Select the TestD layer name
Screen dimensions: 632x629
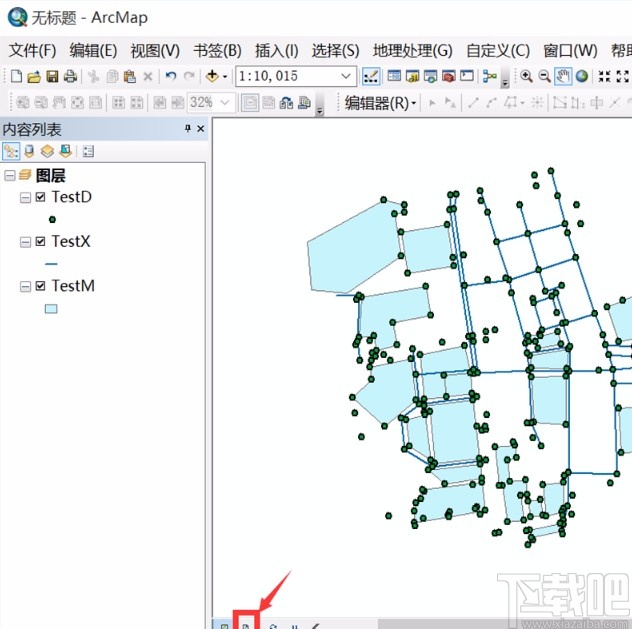pyautogui.click(x=71, y=197)
